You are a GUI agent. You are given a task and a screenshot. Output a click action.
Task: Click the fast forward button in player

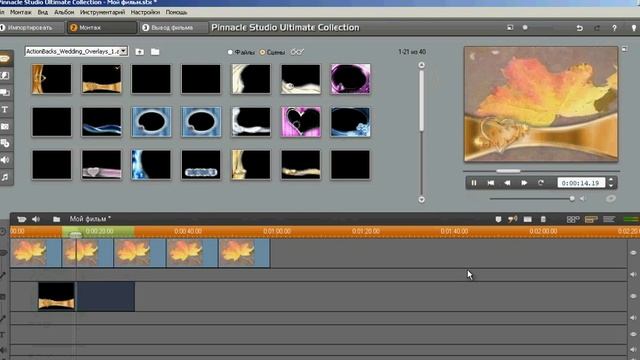click(524, 183)
